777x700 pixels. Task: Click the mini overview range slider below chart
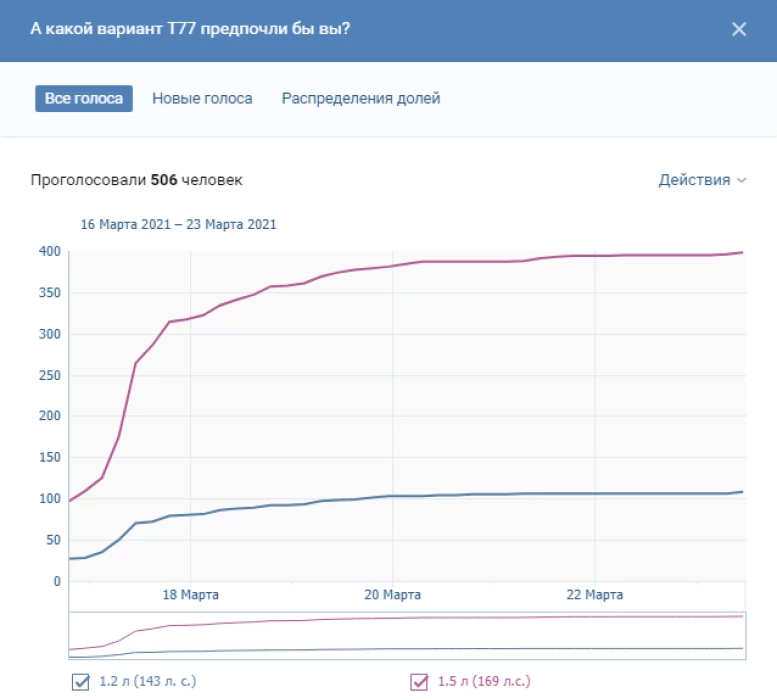click(x=406, y=634)
